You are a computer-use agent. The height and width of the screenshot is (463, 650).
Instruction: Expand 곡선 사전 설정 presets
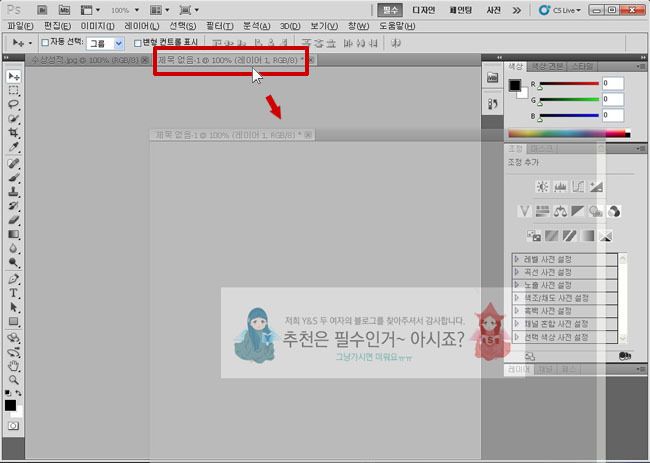(517, 272)
